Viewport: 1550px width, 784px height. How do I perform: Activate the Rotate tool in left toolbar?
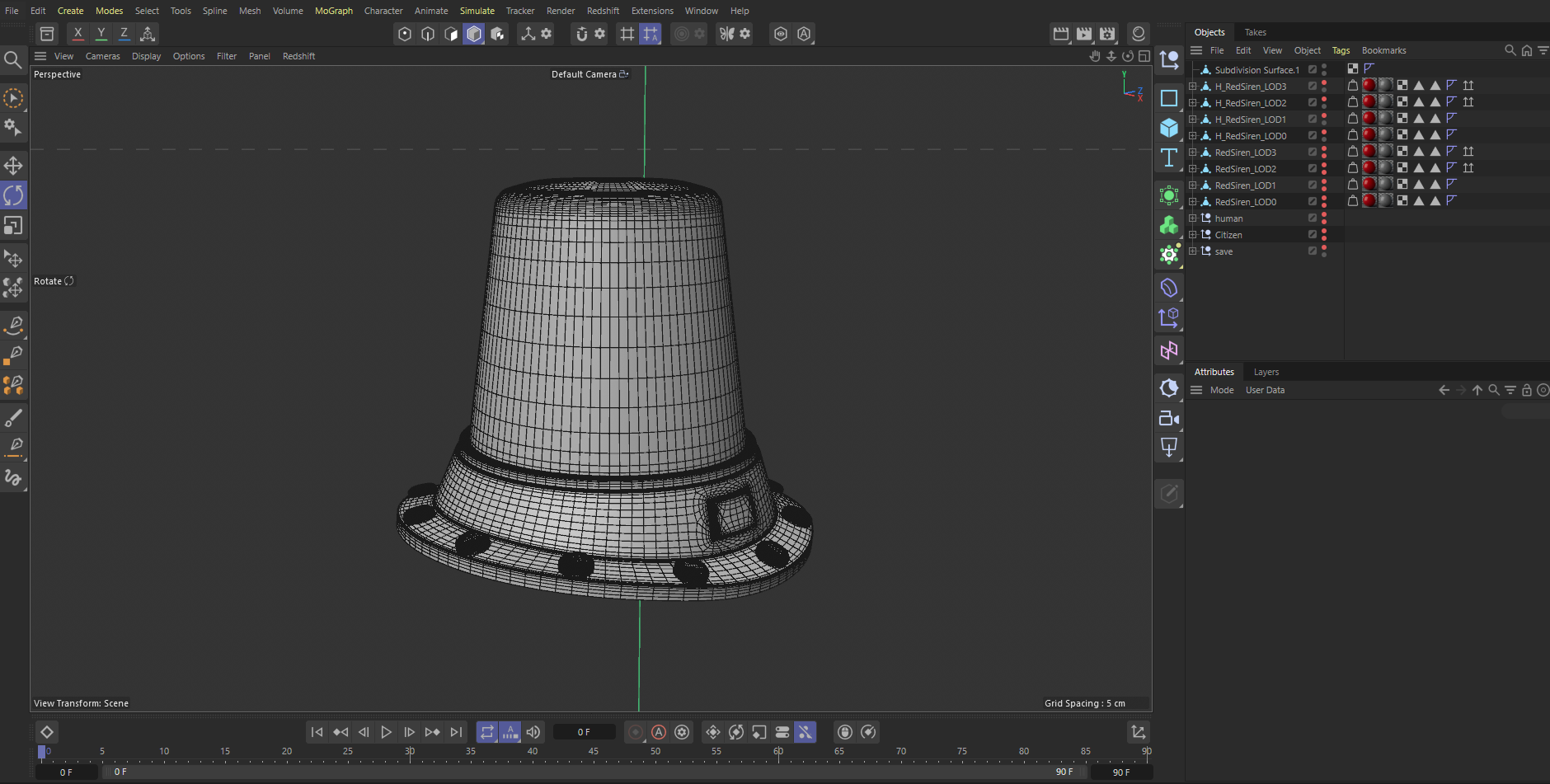[13, 195]
